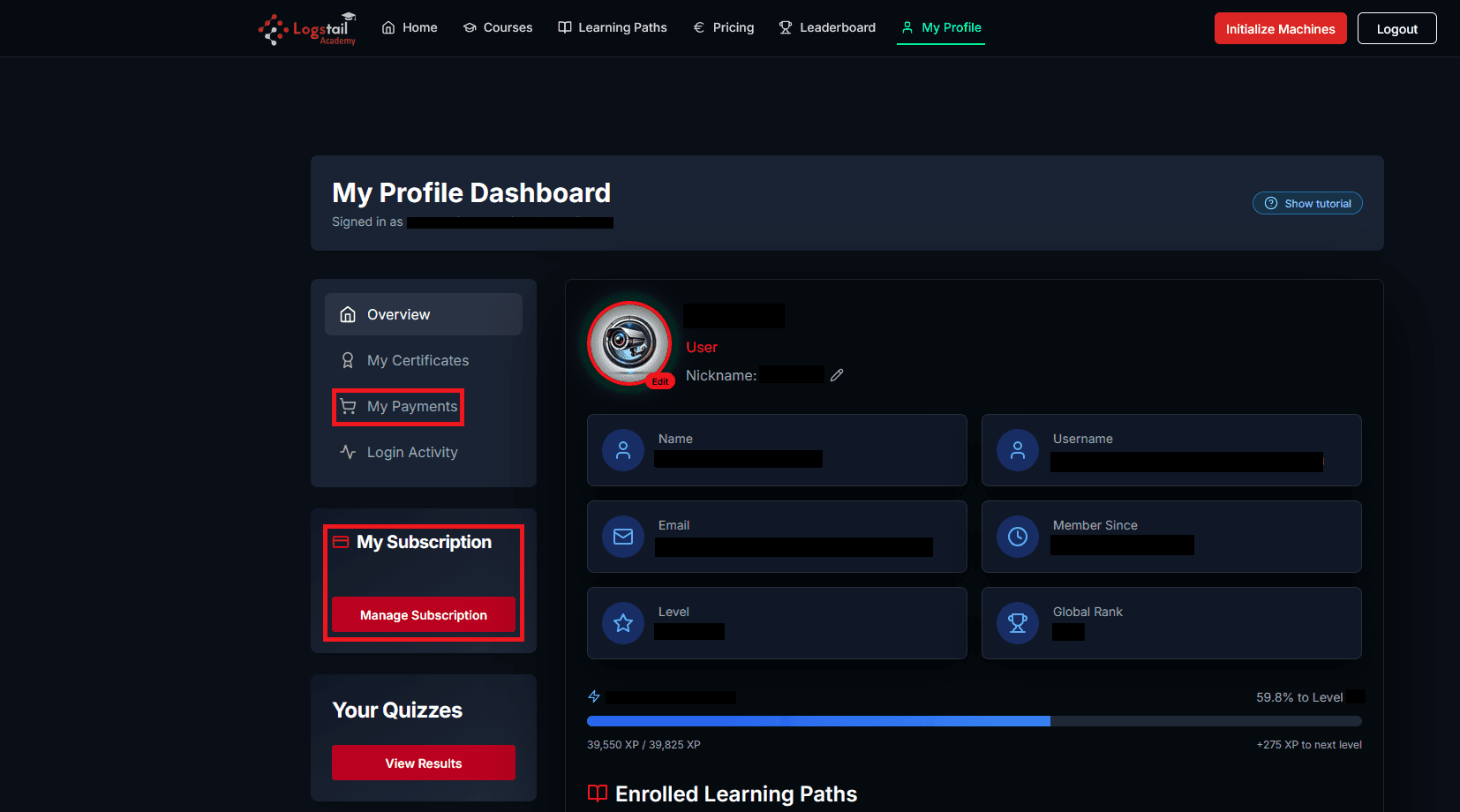Click the star icon in the Level card
This screenshot has width=1460, height=812.
623,623
